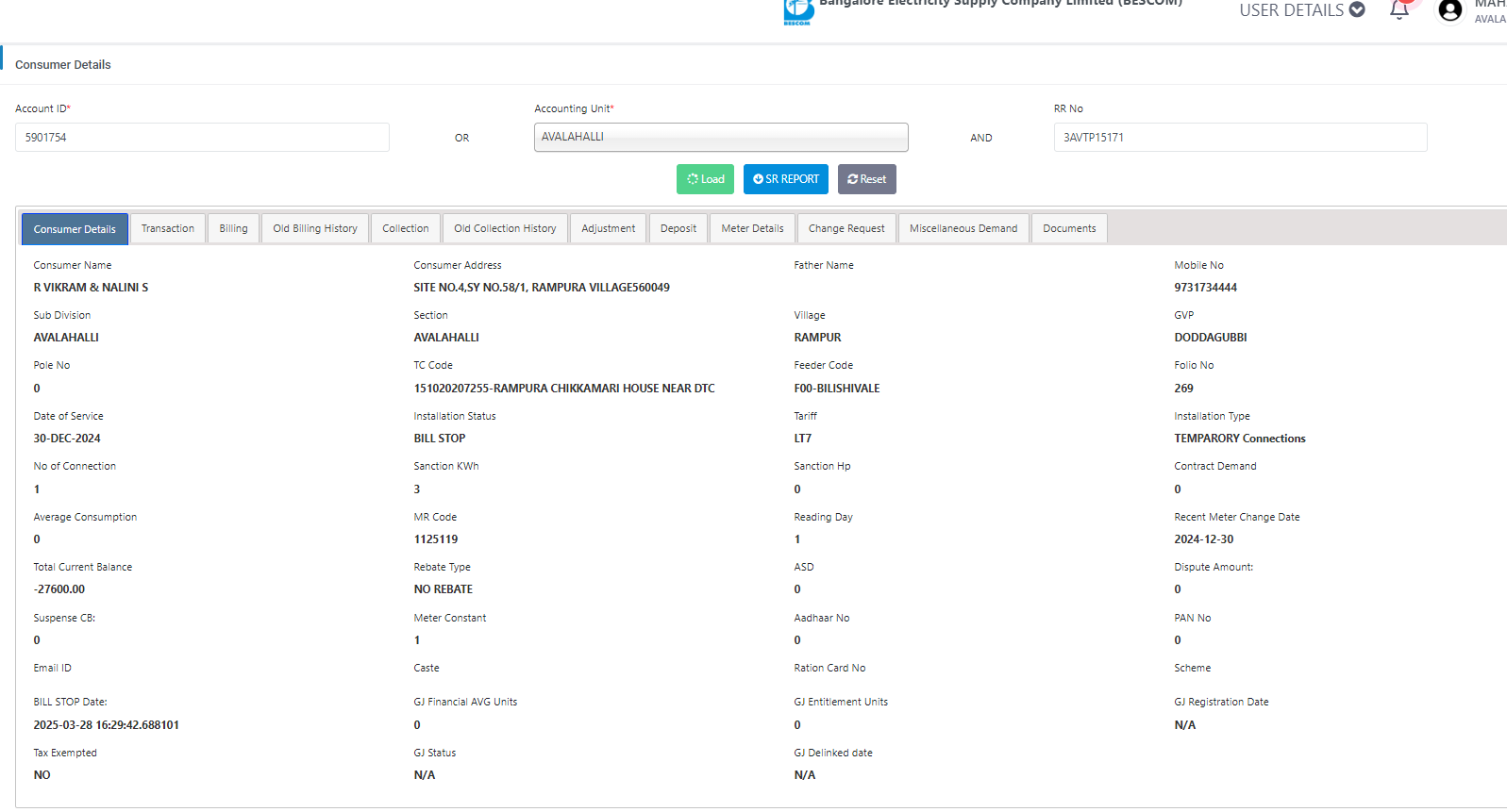Click total current balance "-27600.00"
This screenshot has width=1507, height=812.
[59, 589]
